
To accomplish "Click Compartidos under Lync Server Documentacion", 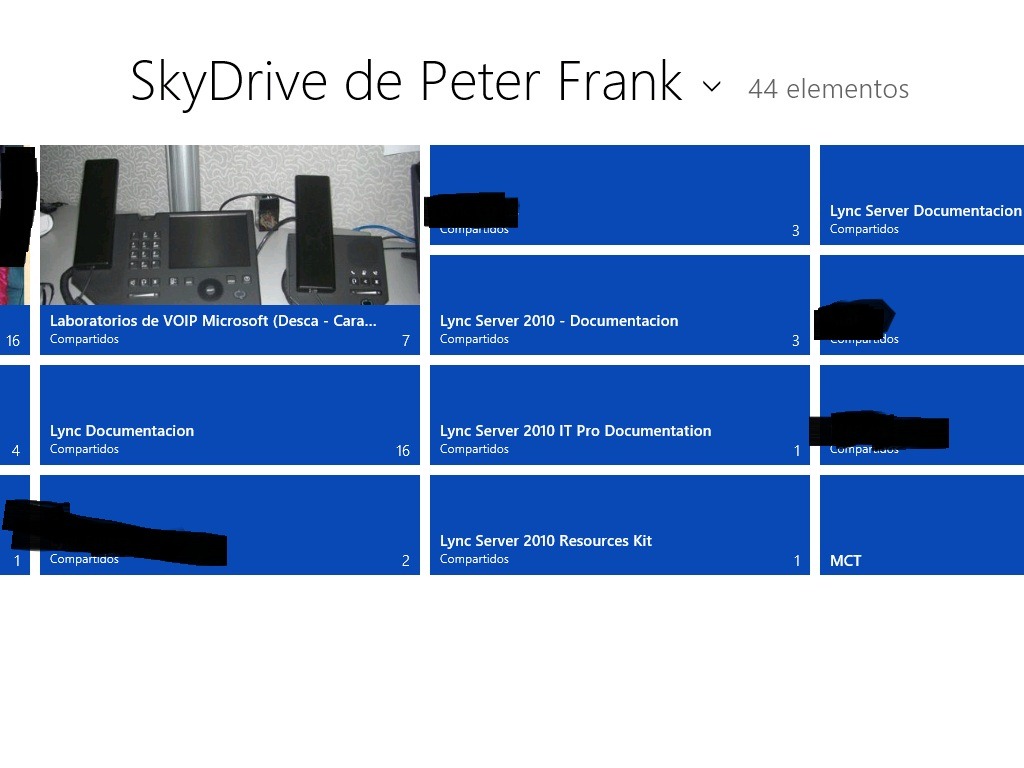I will coord(863,229).
